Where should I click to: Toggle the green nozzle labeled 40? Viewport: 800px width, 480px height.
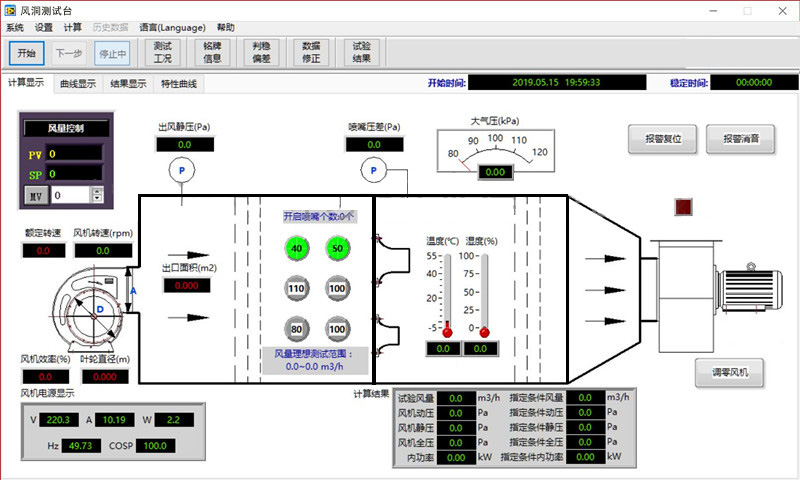[x=297, y=247]
